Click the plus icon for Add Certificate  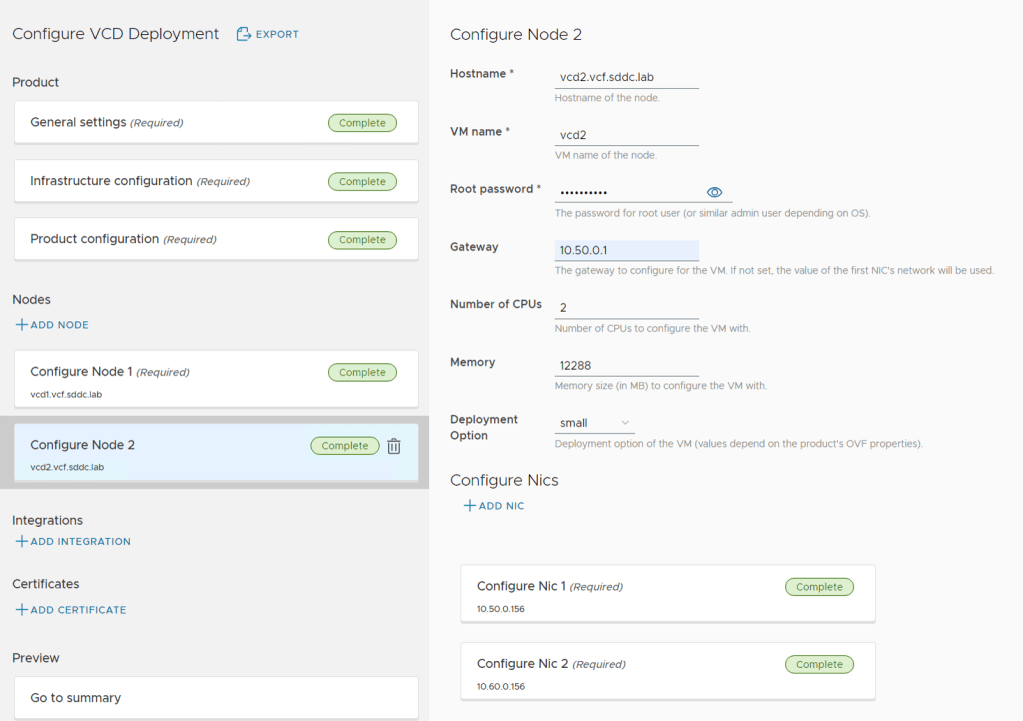tap(21, 610)
